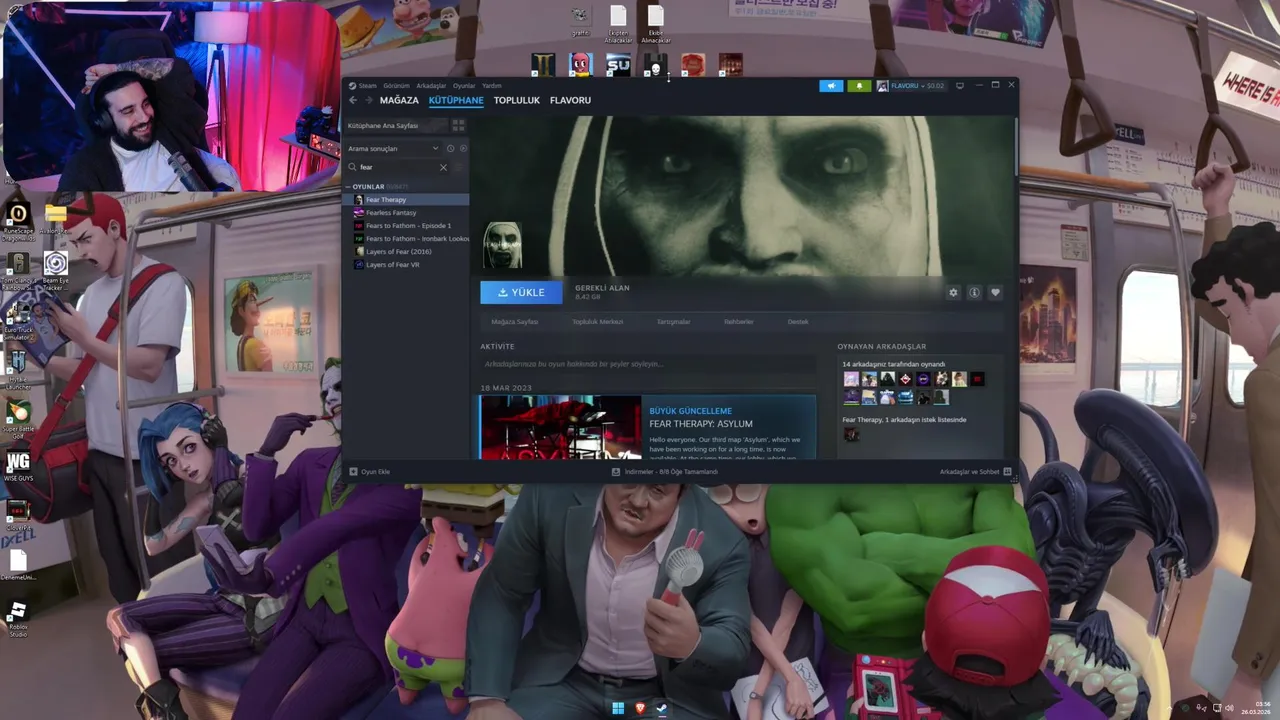Click the wishlist friend avatar under Fear Therapy

point(851,434)
